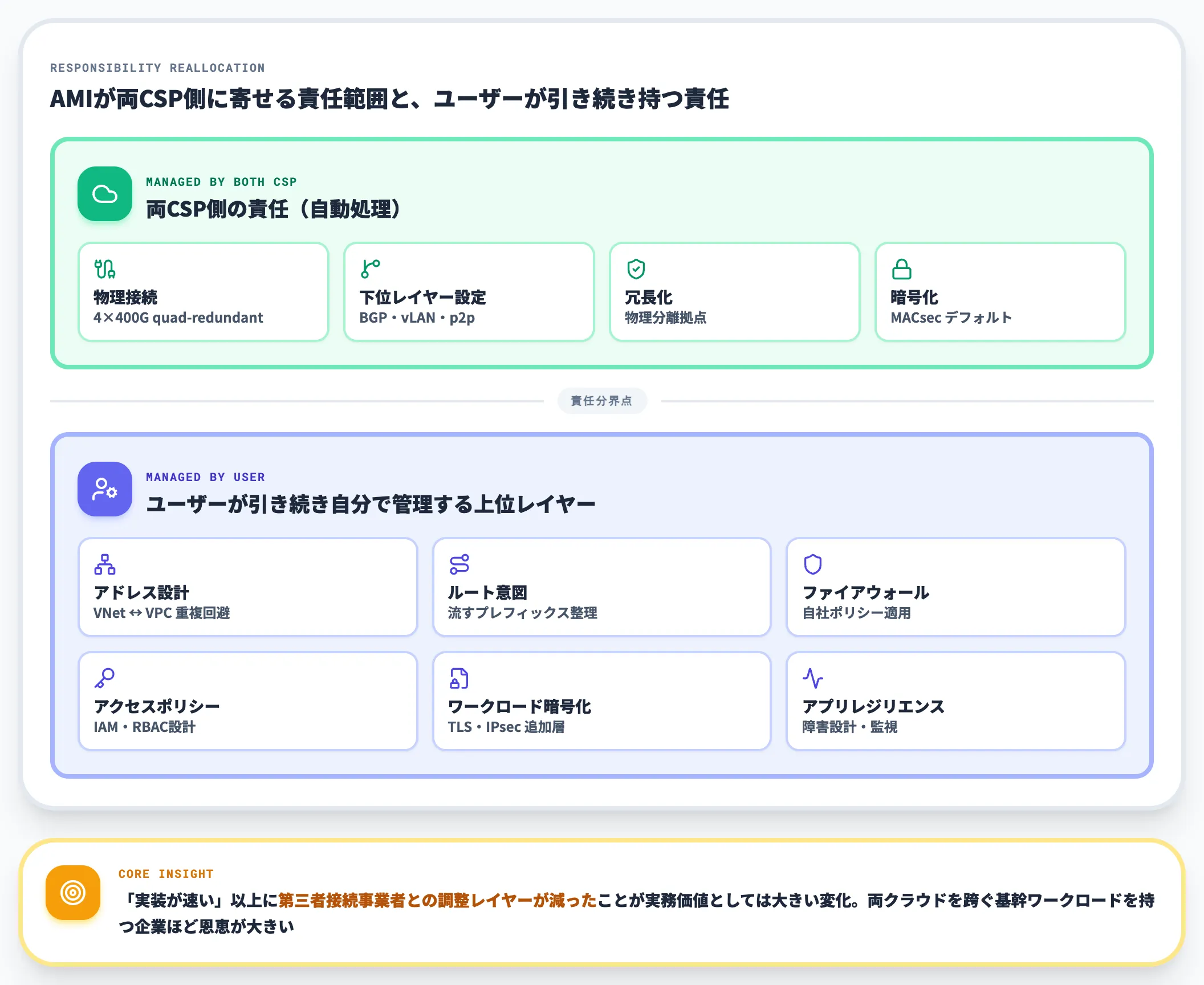This screenshot has width=1204, height=985.
Task: Click the orange highlighted 第三者接続事業者 phrase
Action: pyautogui.click(x=437, y=900)
